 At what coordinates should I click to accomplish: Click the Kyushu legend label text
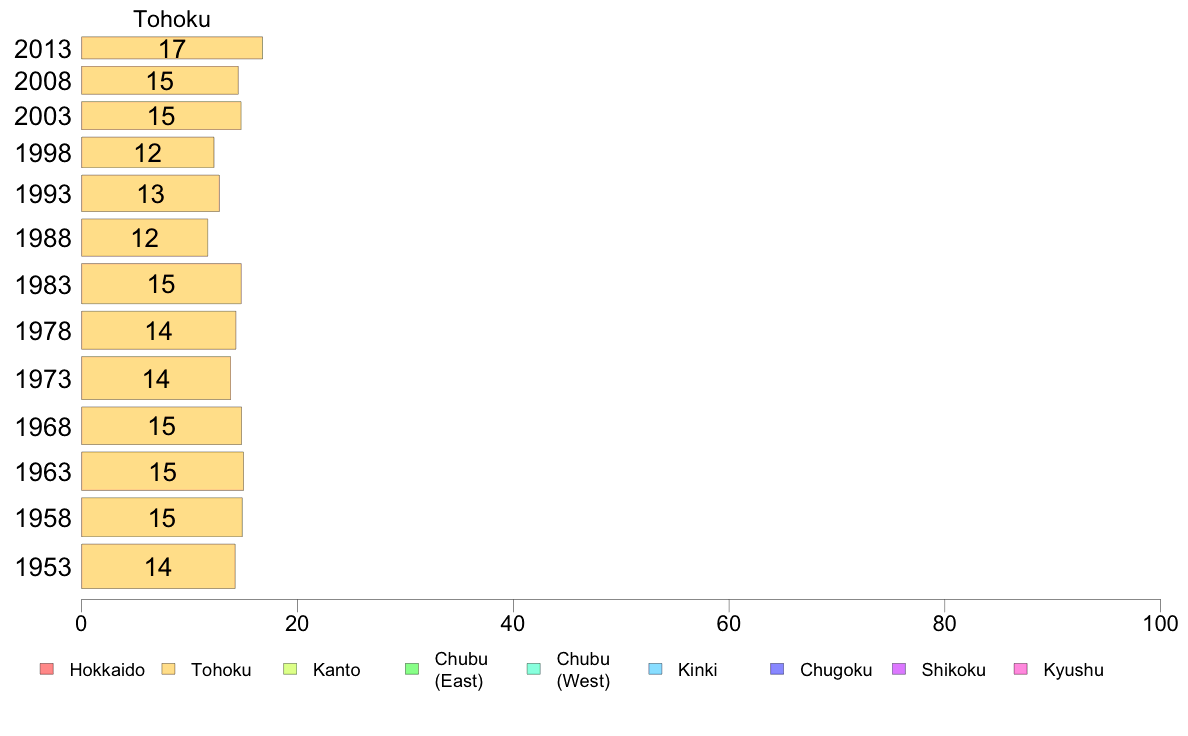point(1074,670)
